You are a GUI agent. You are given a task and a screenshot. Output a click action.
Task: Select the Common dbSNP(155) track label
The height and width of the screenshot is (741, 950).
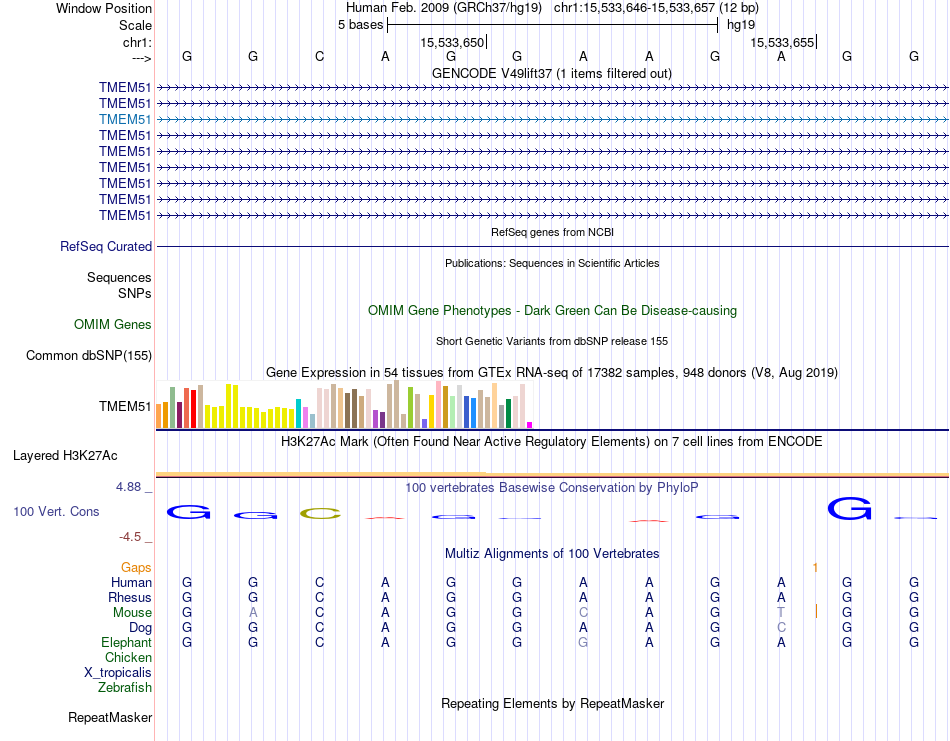point(89,356)
